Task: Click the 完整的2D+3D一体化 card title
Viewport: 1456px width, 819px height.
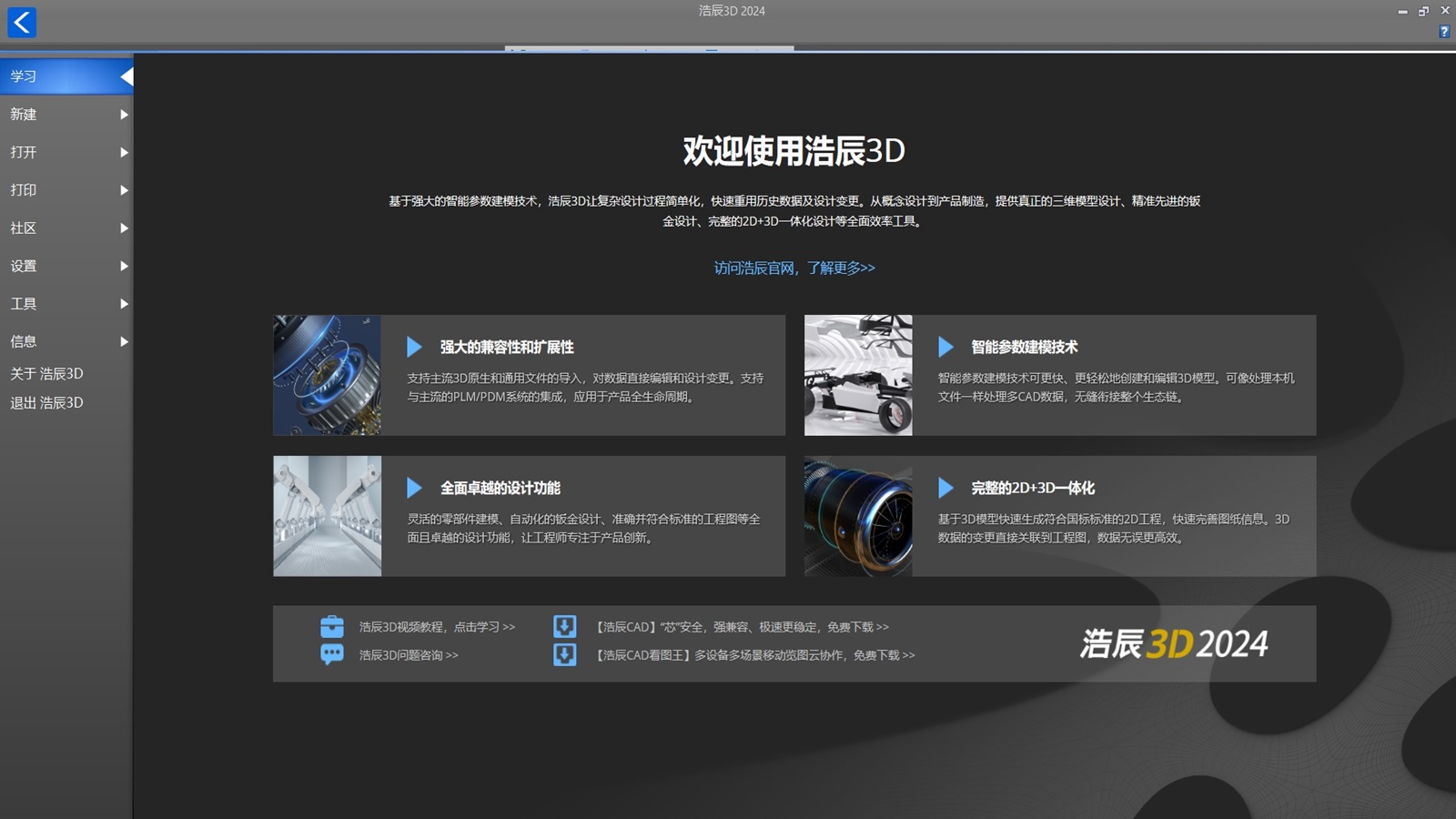Action: point(1033,488)
